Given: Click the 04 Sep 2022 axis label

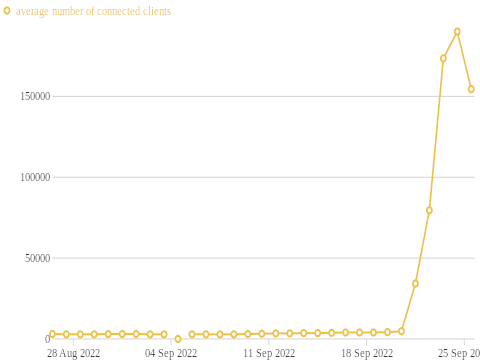Looking at the screenshot, I should 171,353.
